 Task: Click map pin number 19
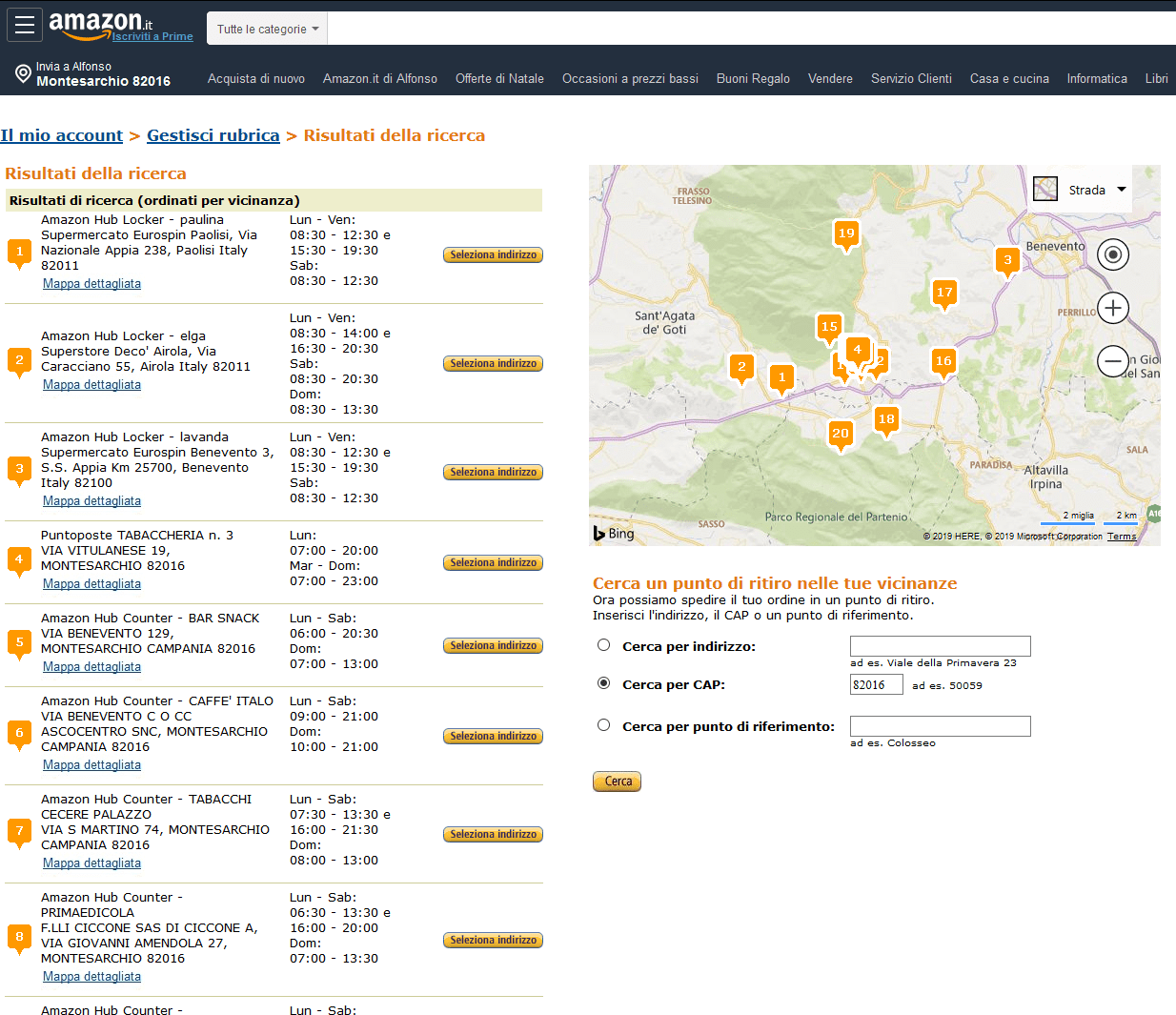(x=846, y=233)
